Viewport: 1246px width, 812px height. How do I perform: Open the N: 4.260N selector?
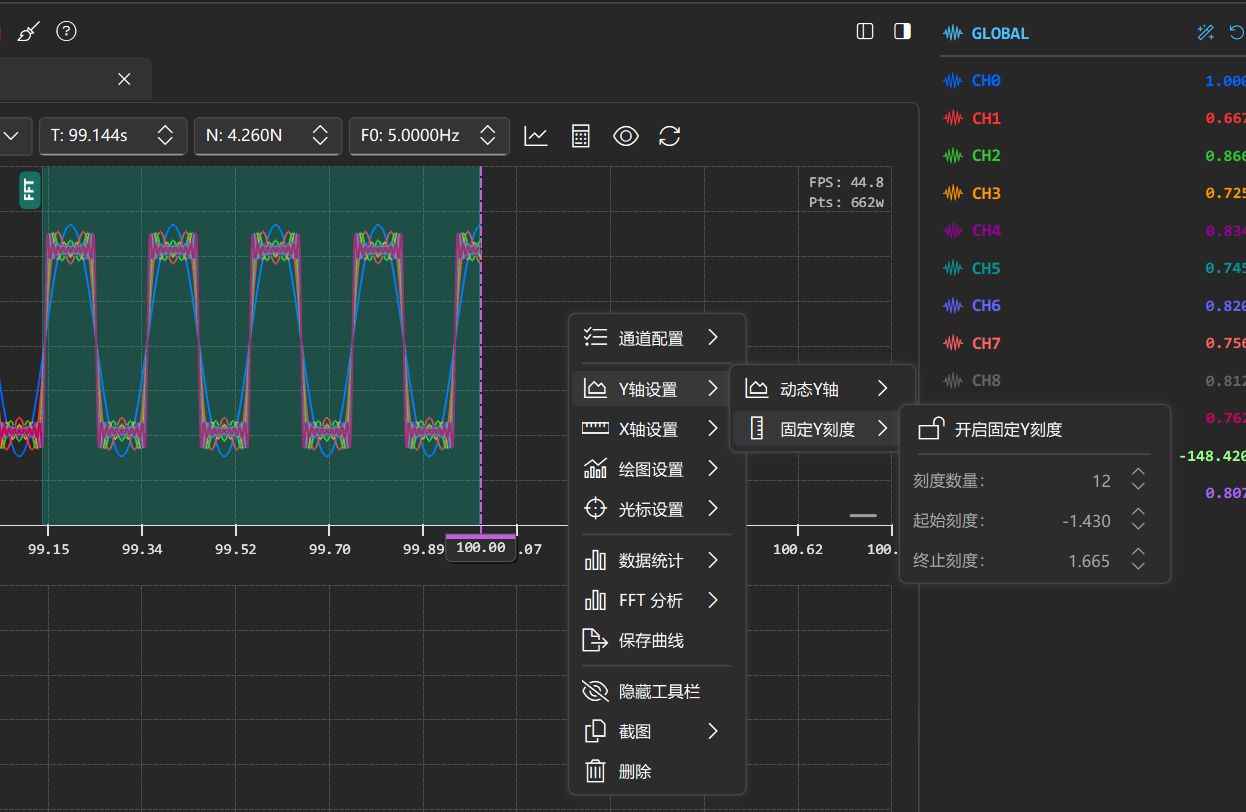[268, 136]
